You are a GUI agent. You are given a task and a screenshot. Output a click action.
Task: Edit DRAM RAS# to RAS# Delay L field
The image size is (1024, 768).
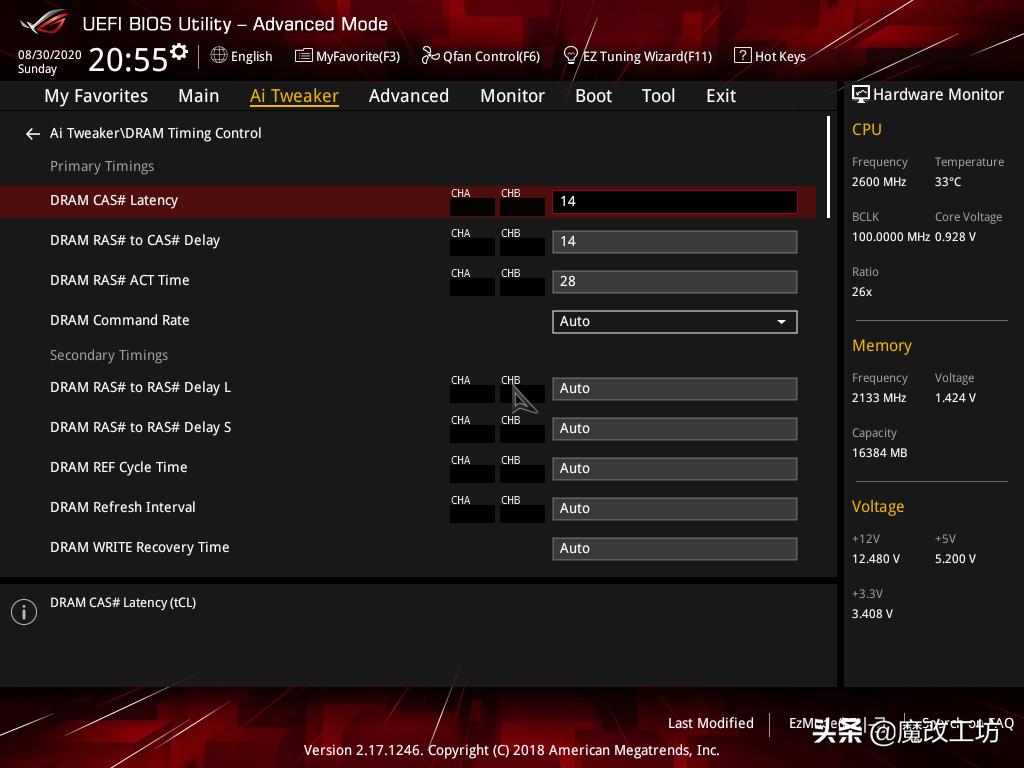tap(675, 389)
